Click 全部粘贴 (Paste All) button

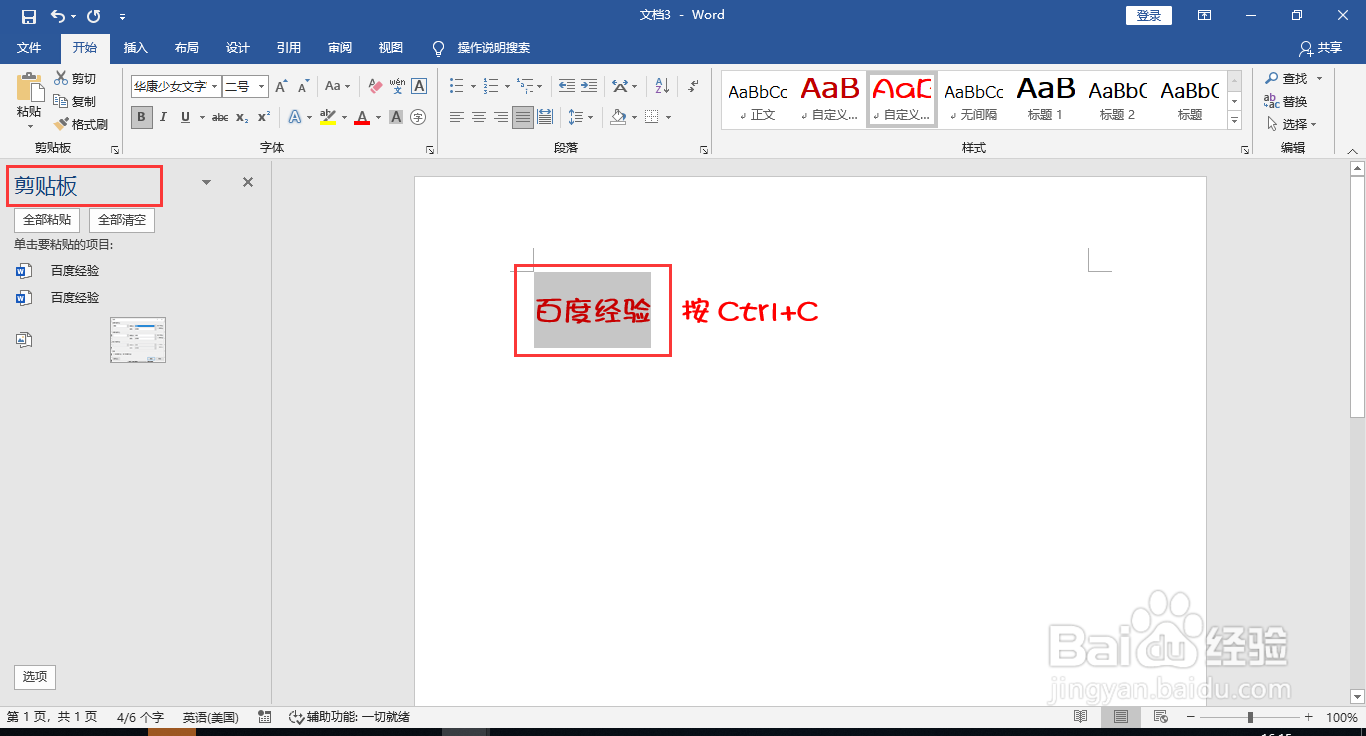(47, 220)
